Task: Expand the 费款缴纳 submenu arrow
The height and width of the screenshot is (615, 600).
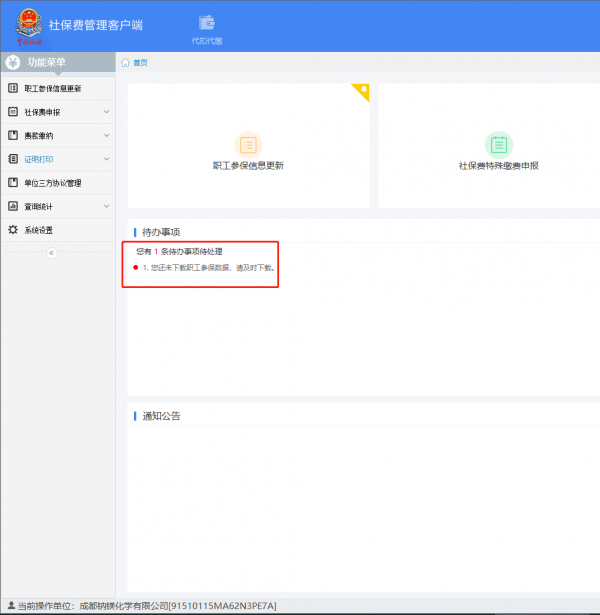Action: coord(106,136)
